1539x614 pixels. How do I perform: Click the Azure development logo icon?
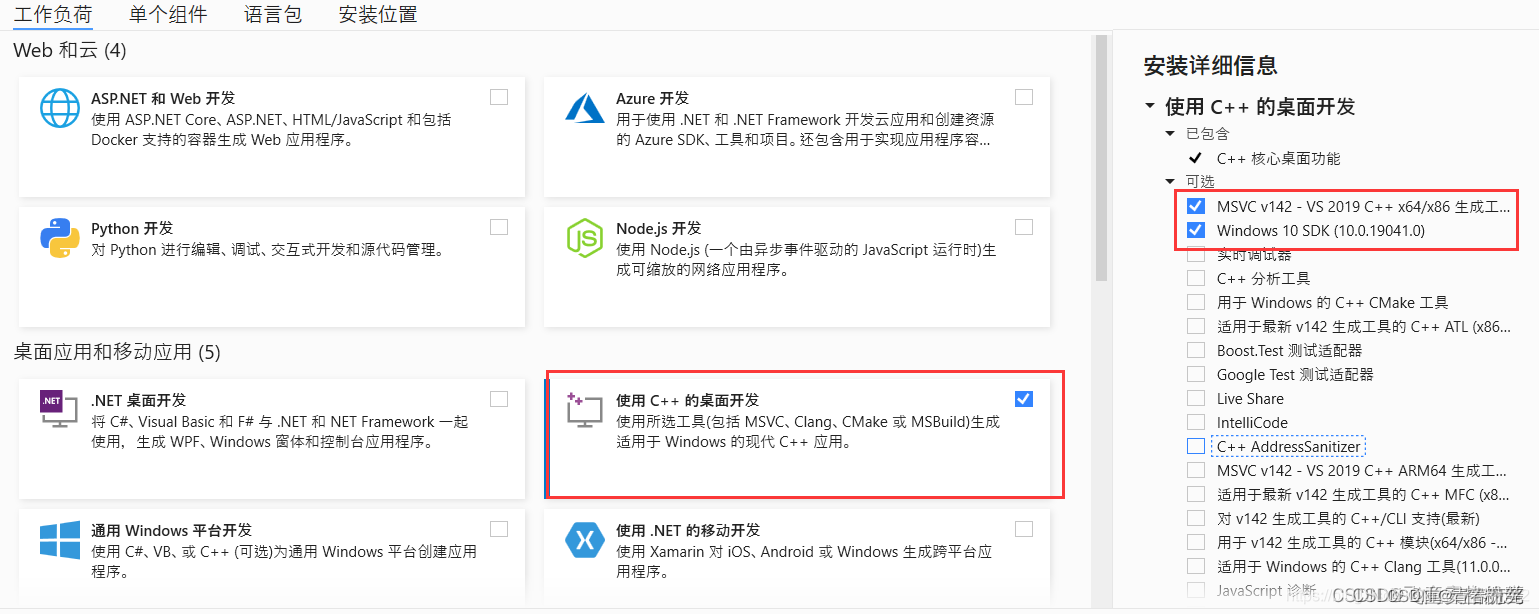coord(585,108)
